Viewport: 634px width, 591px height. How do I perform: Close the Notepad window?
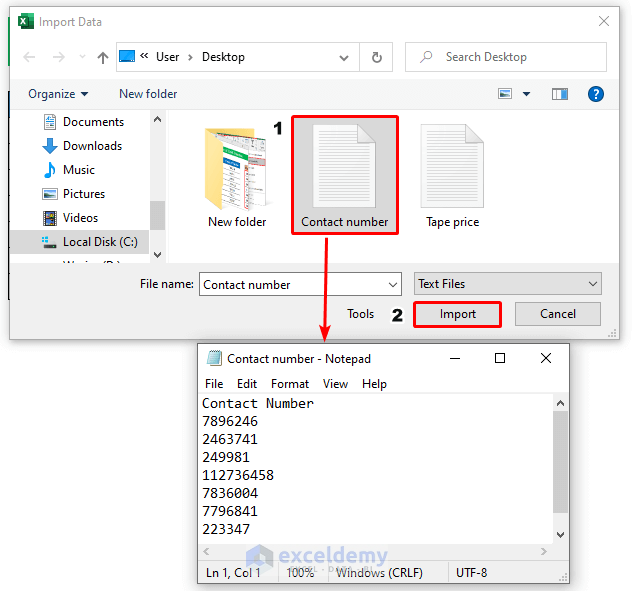pyautogui.click(x=546, y=358)
